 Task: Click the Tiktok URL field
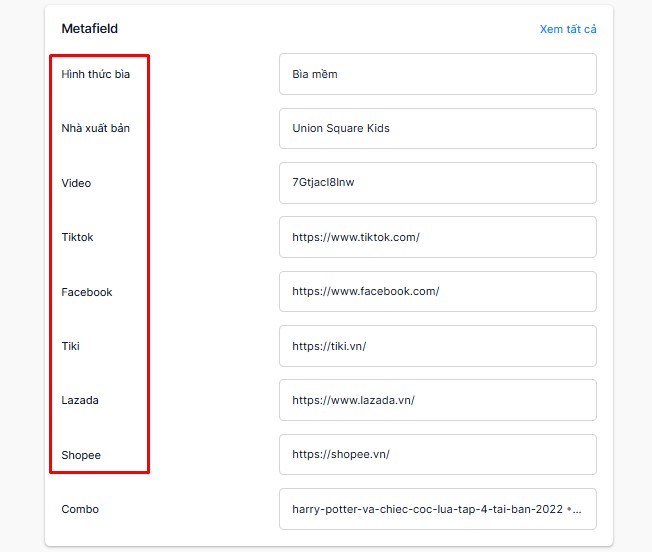point(438,237)
